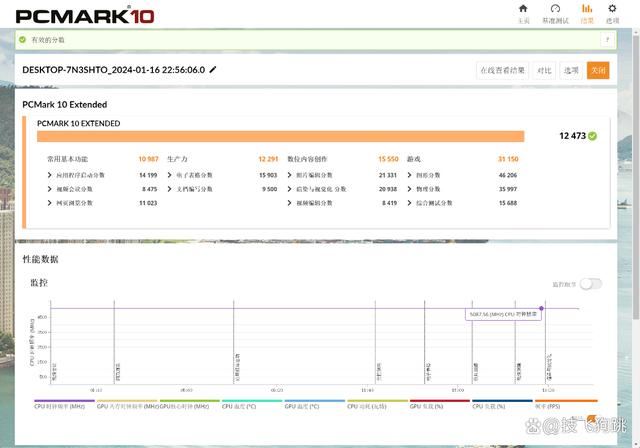Click result name DESKTOP-7N3SHTO_2024-01-16 22:56:06.0
Viewport: 640px width, 448px height.
[x=113, y=70]
